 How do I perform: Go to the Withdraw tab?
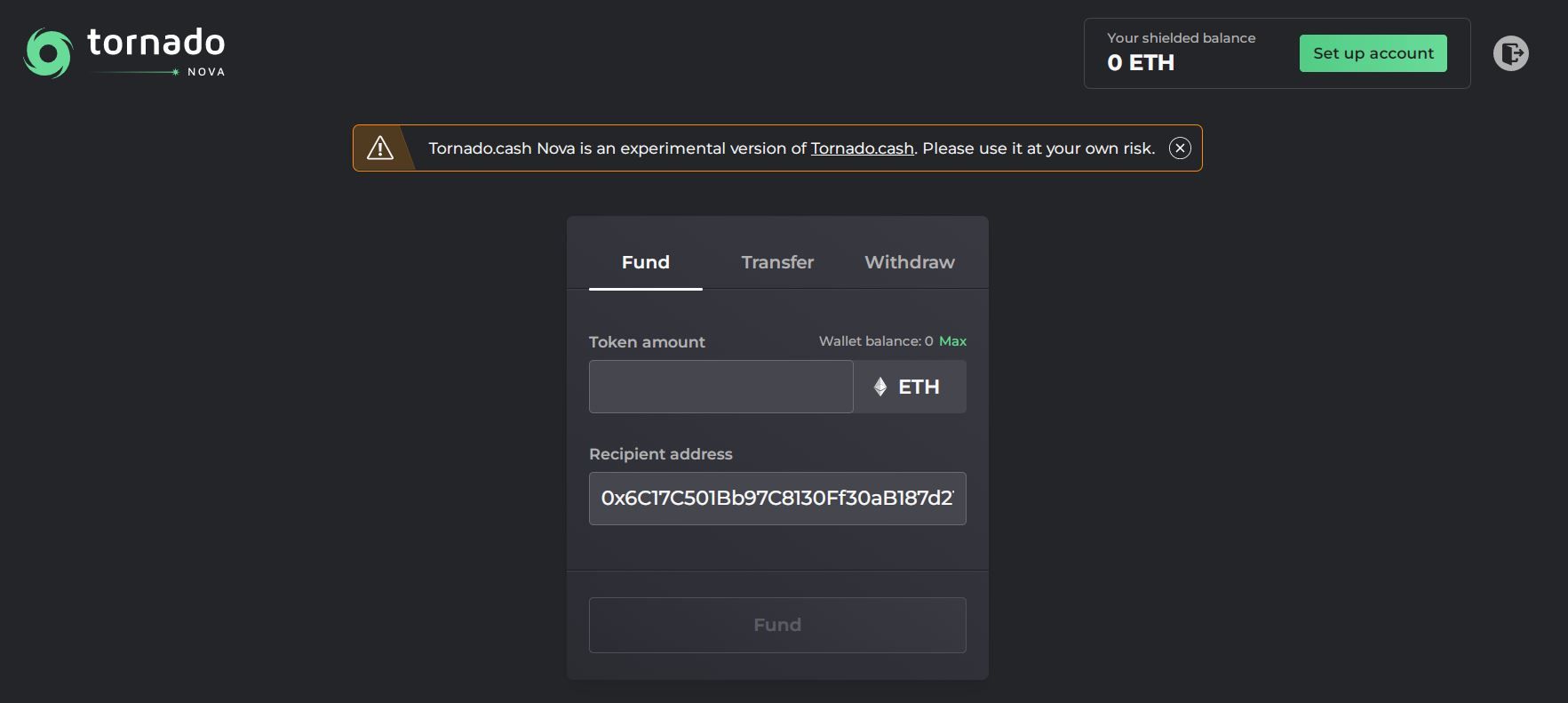[x=910, y=262]
